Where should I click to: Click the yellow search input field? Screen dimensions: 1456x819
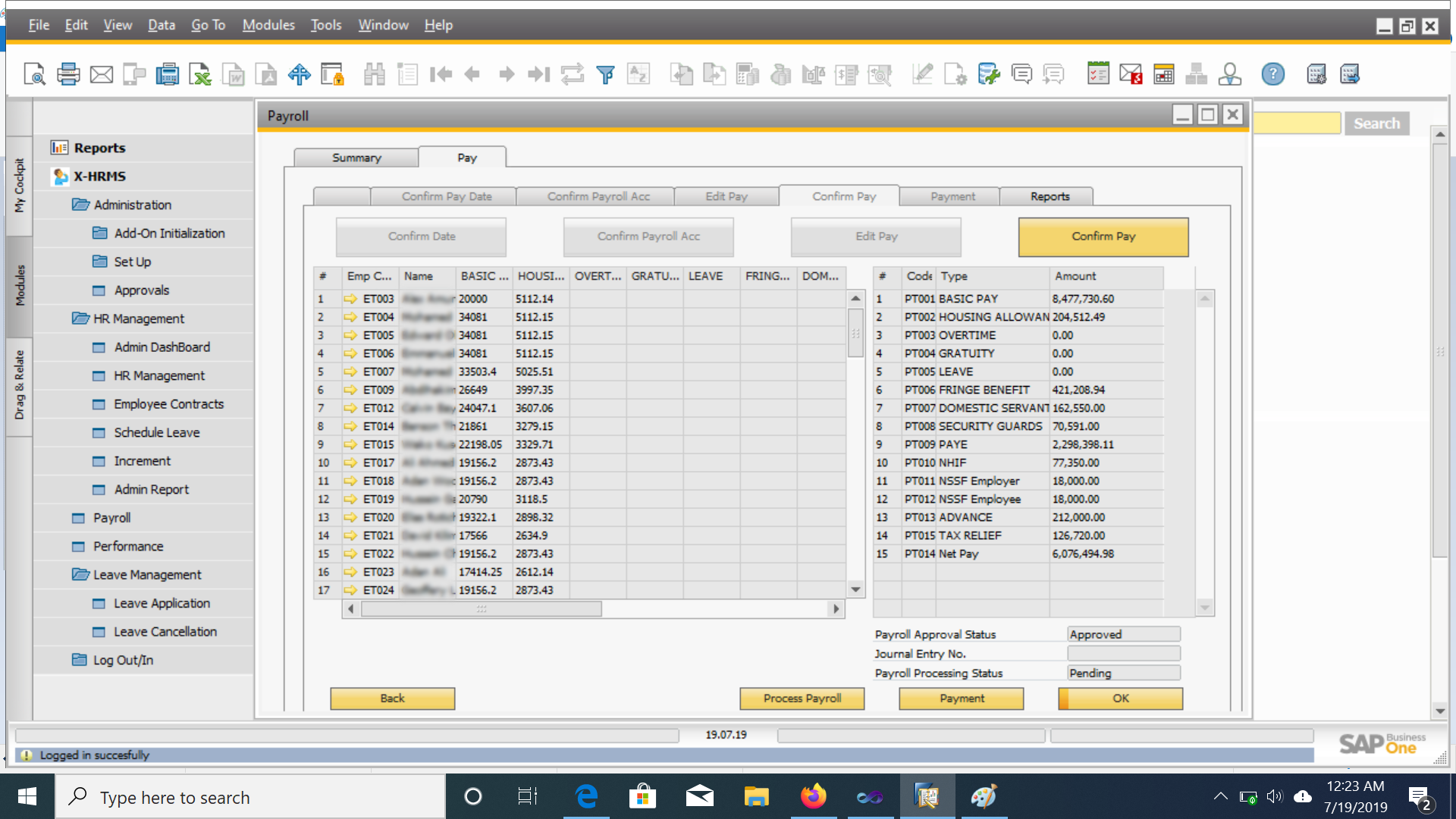[1297, 123]
